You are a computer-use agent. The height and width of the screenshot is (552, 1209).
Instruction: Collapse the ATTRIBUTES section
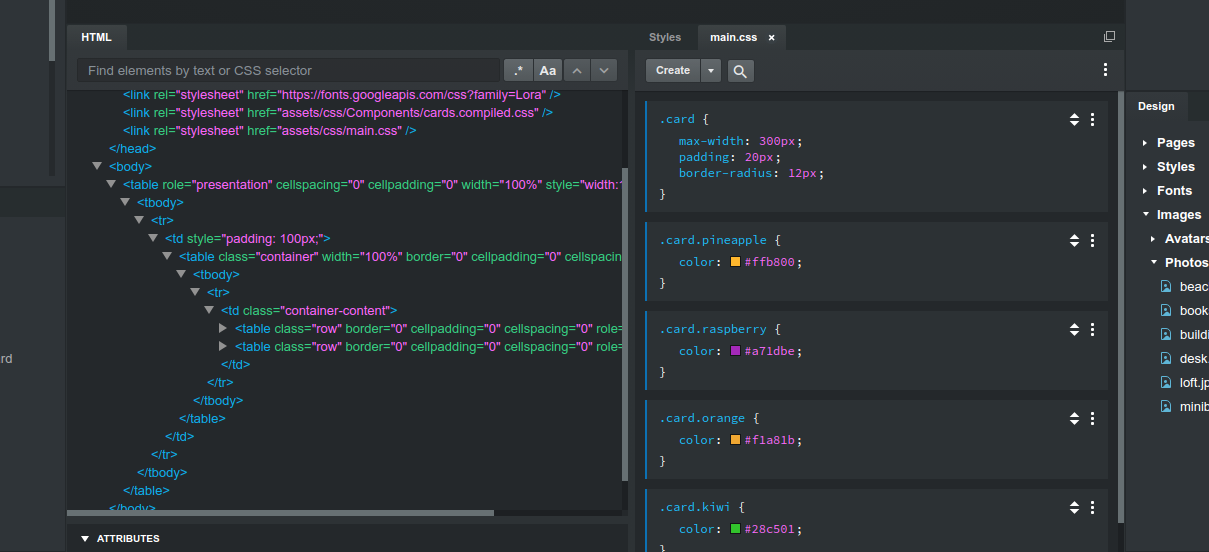(85, 539)
